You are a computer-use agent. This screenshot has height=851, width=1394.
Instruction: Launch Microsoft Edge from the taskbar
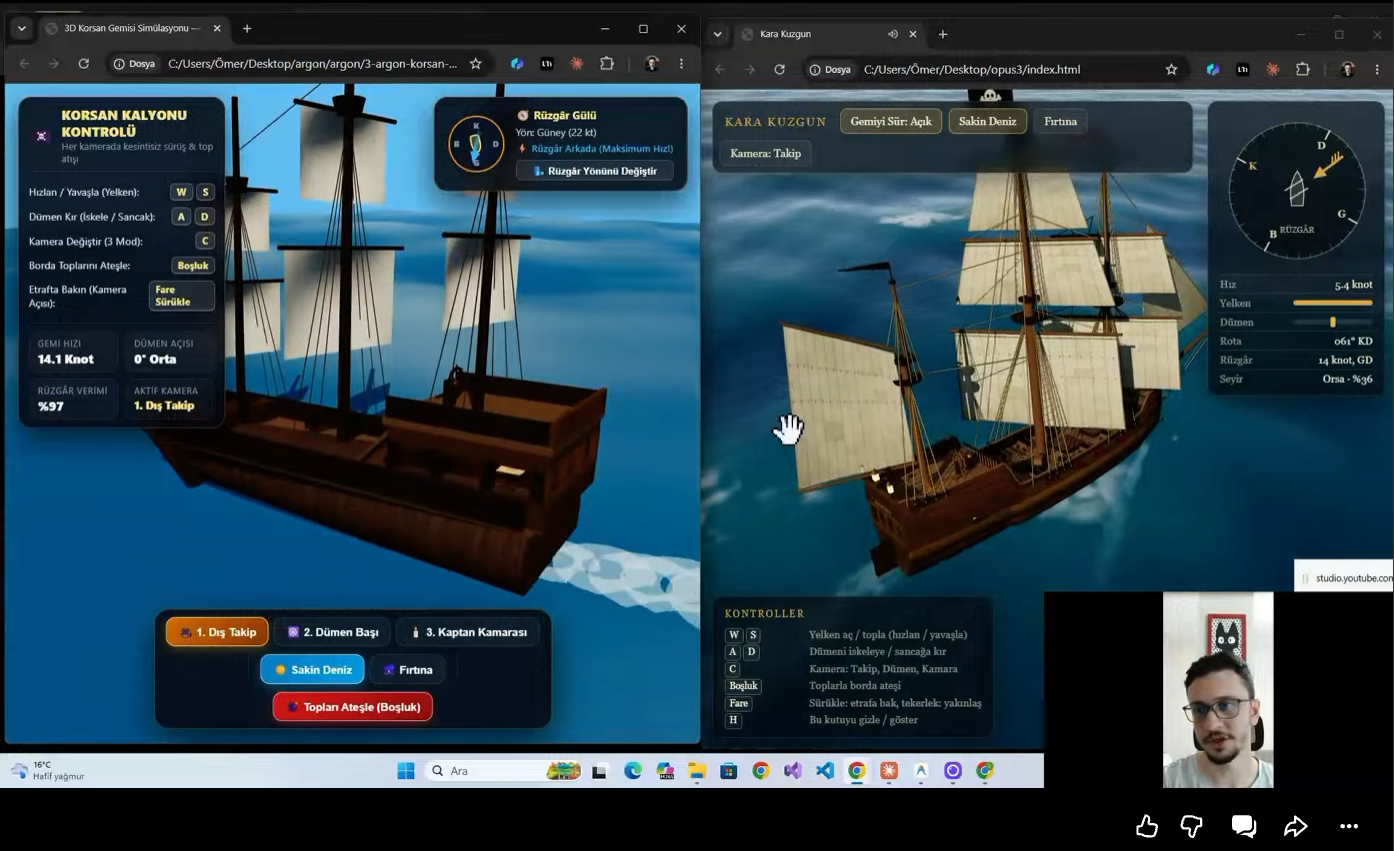[x=633, y=771]
